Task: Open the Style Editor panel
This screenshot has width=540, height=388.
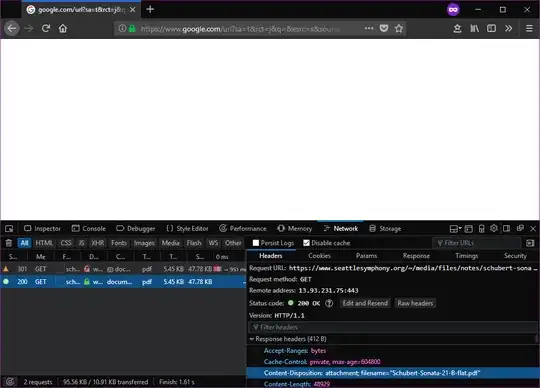Action: [187, 229]
